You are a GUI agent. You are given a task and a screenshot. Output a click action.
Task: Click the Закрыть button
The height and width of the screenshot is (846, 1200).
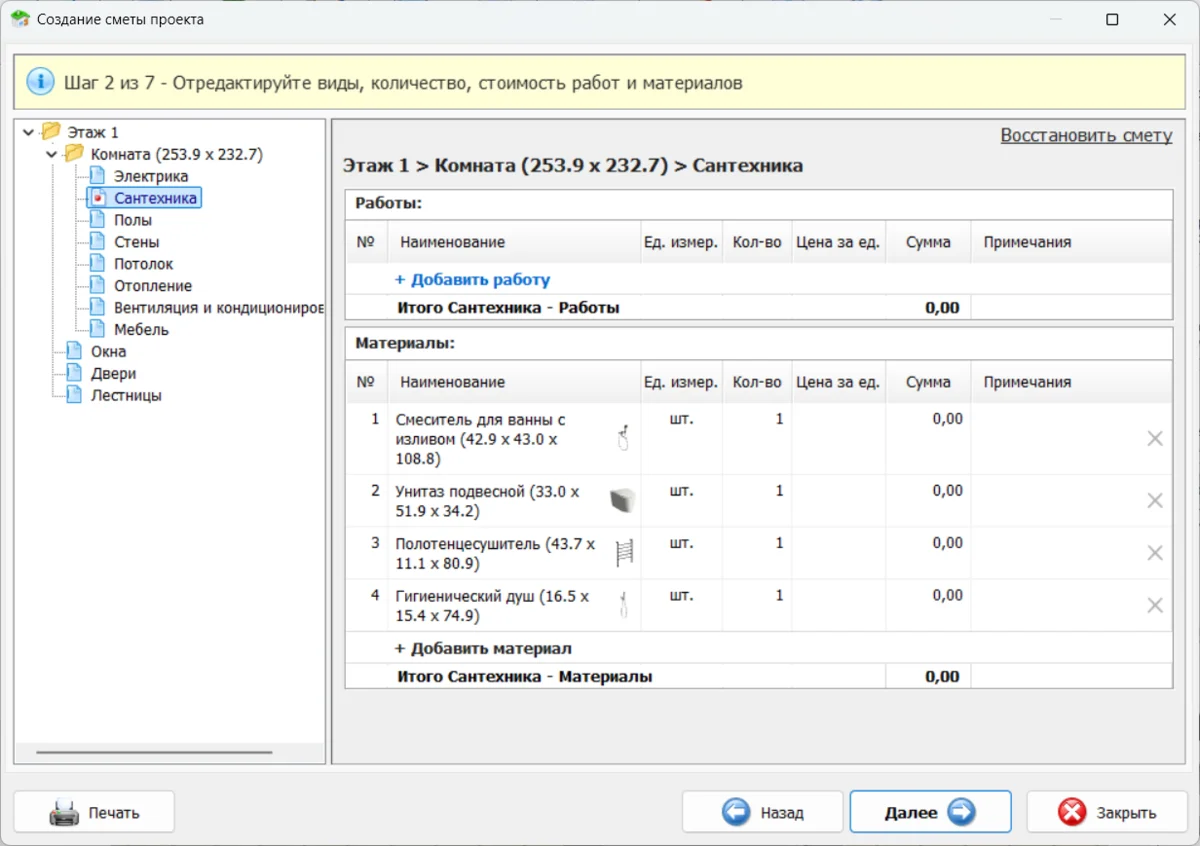pyautogui.click(x=1106, y=812)
